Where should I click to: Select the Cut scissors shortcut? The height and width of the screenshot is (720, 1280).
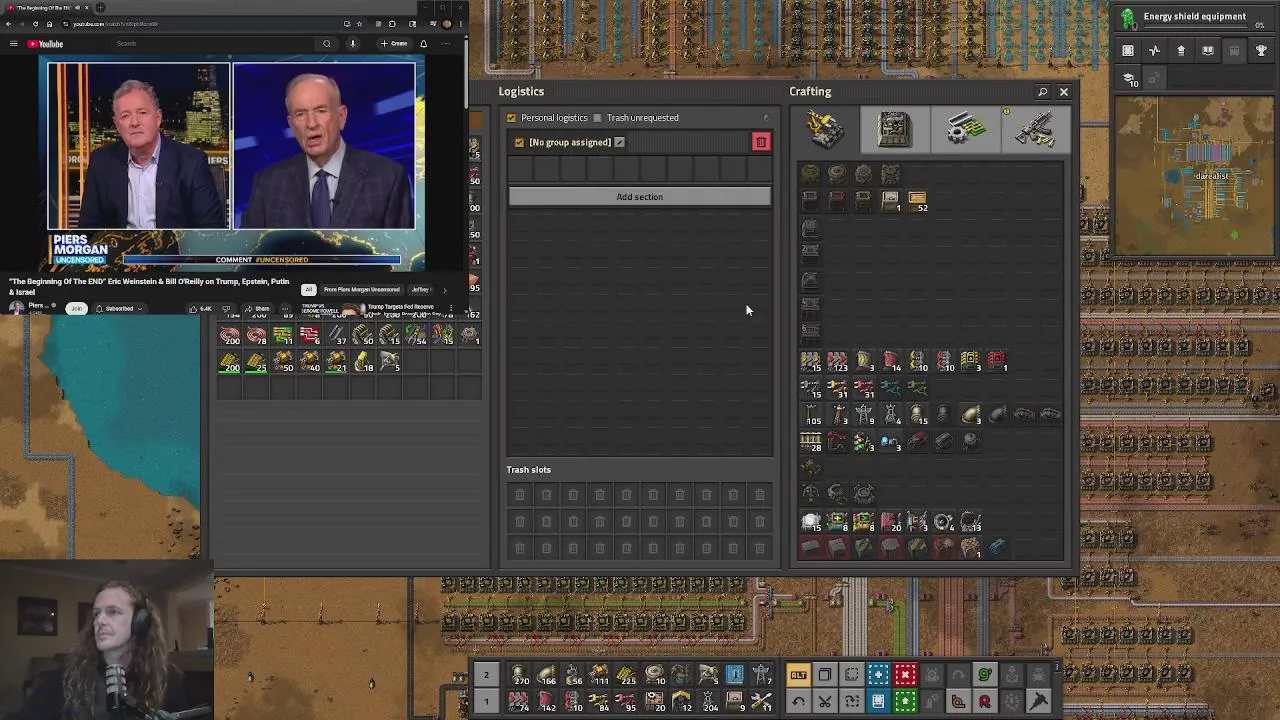[825, 702]
